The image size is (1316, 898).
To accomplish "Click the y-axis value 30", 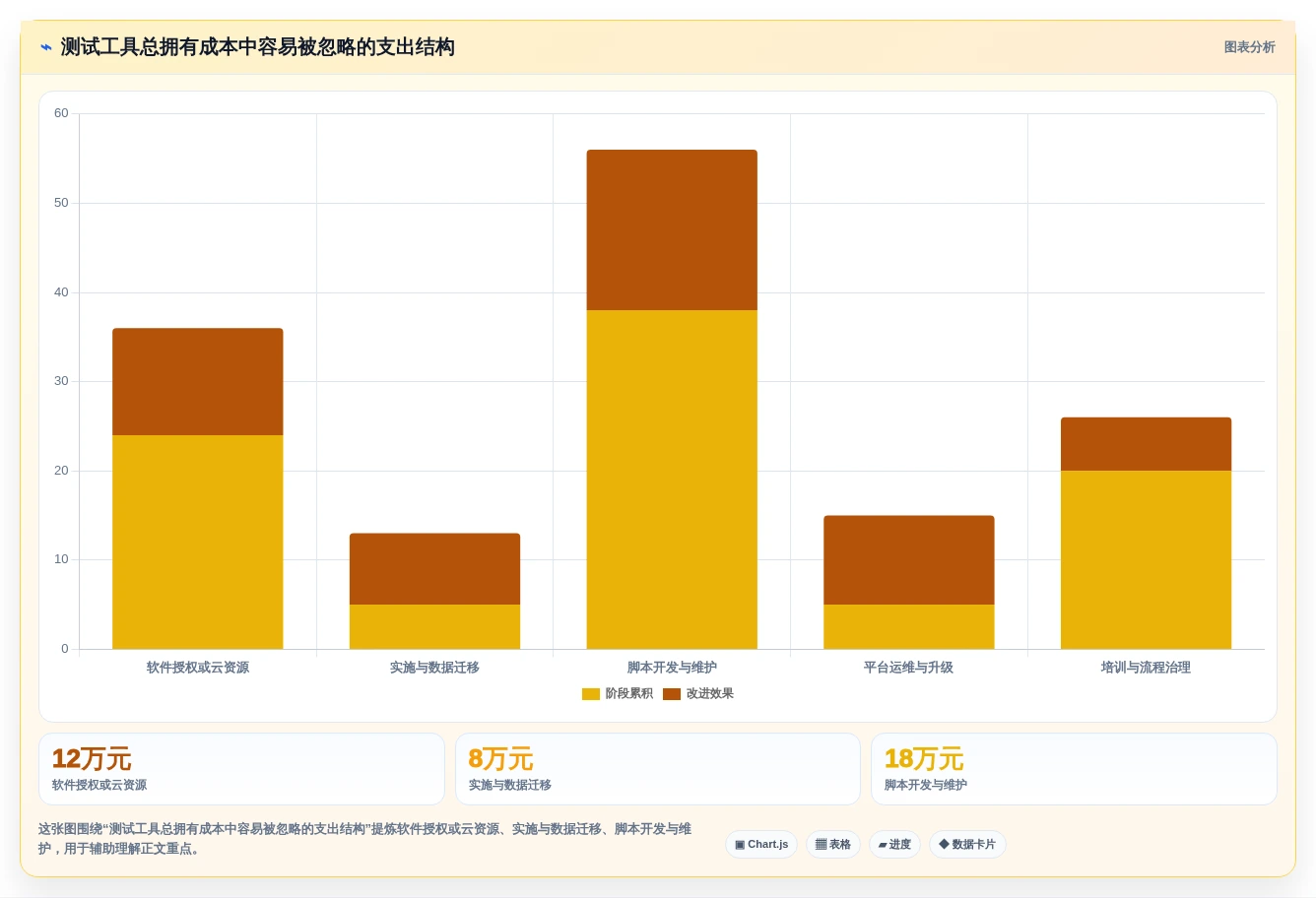I will [61, 381].
